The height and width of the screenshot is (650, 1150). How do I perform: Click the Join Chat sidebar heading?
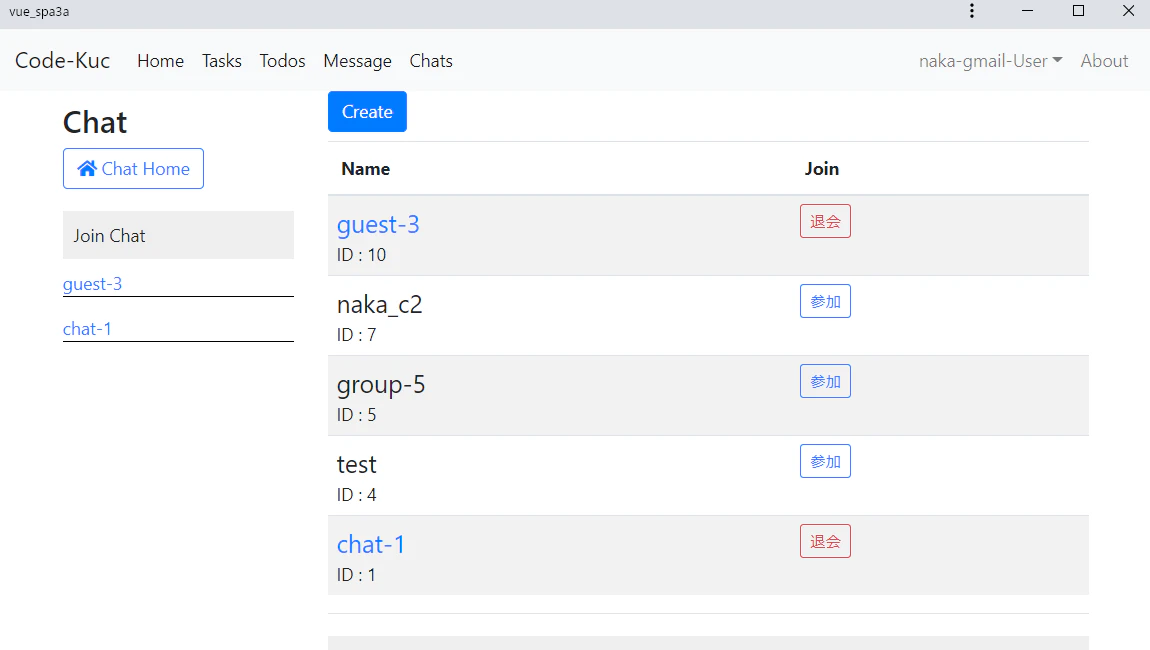click(109, 235)
